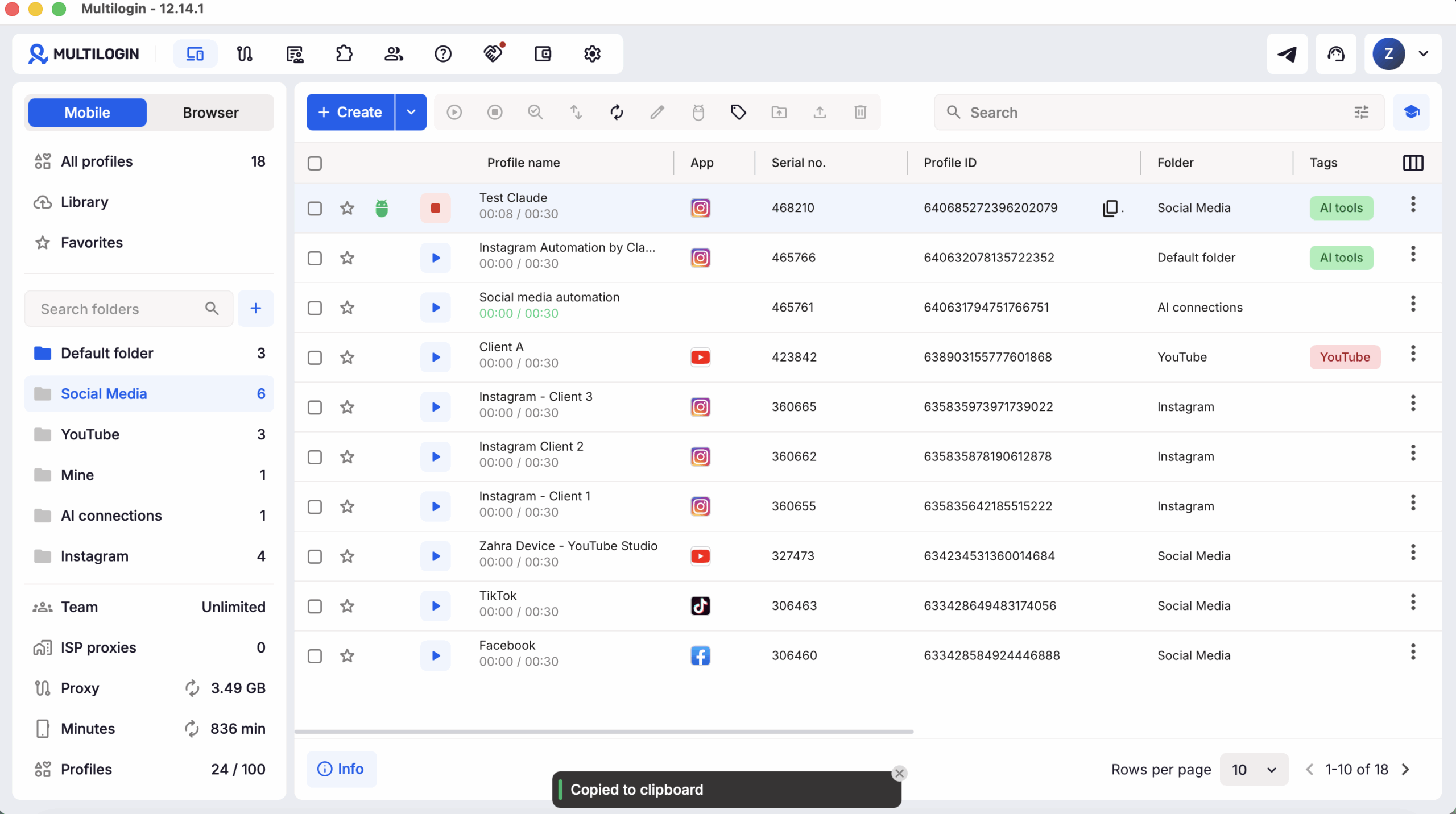The height and width of the screenshot is (814, 1456).
Task: Select the Client A row checkbox
Action: click(x=315, y=358)
